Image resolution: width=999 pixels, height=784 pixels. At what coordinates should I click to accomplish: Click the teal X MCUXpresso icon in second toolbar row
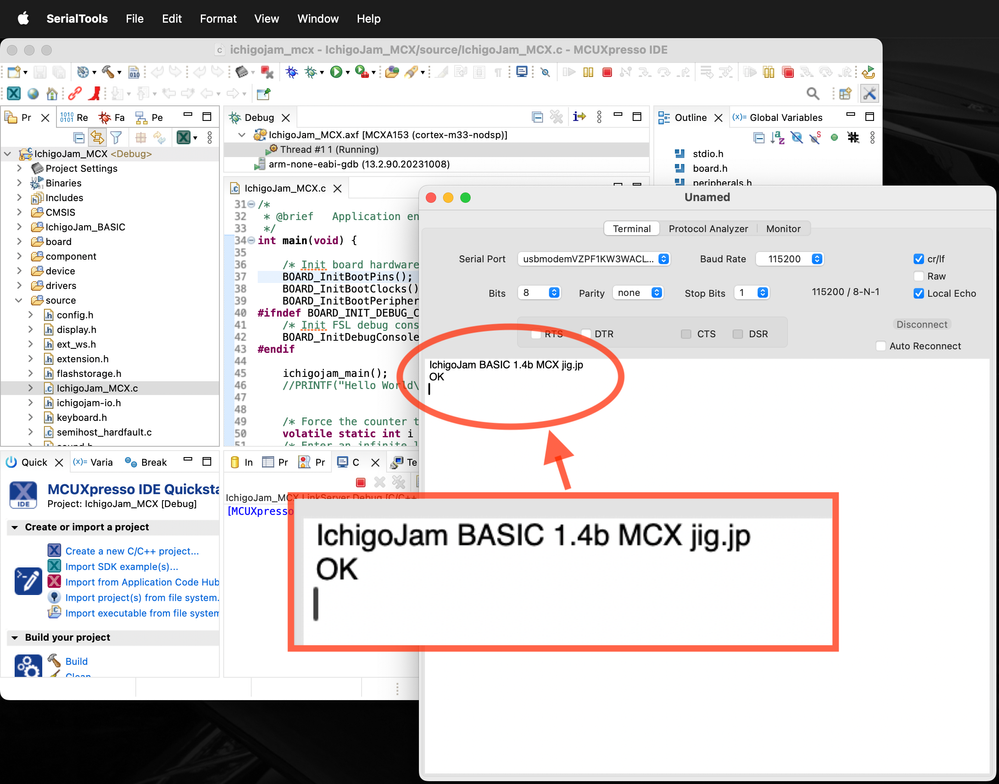click(13, 94)
